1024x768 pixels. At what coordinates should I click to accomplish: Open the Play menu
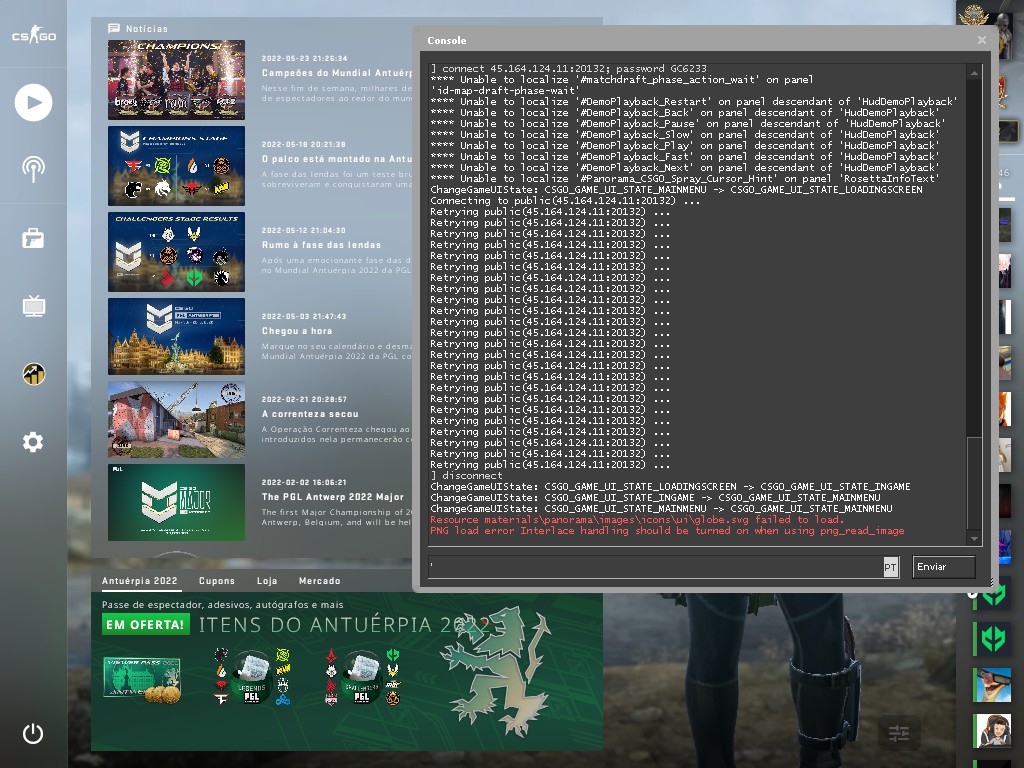(x=33, y=103)
